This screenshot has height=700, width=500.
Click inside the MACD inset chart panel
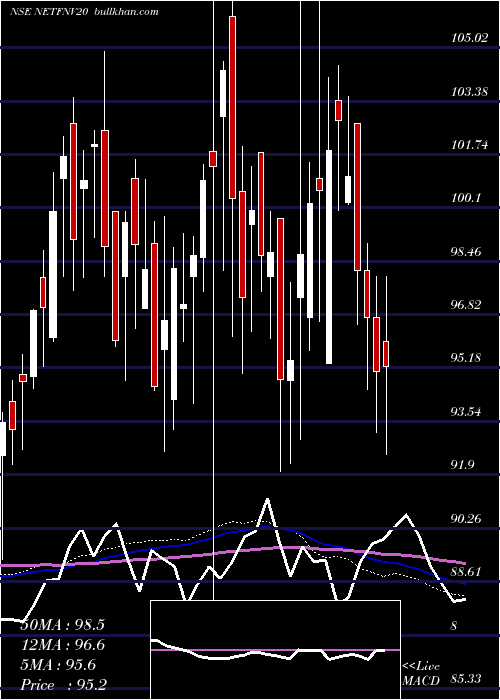[x=275, y=650]
